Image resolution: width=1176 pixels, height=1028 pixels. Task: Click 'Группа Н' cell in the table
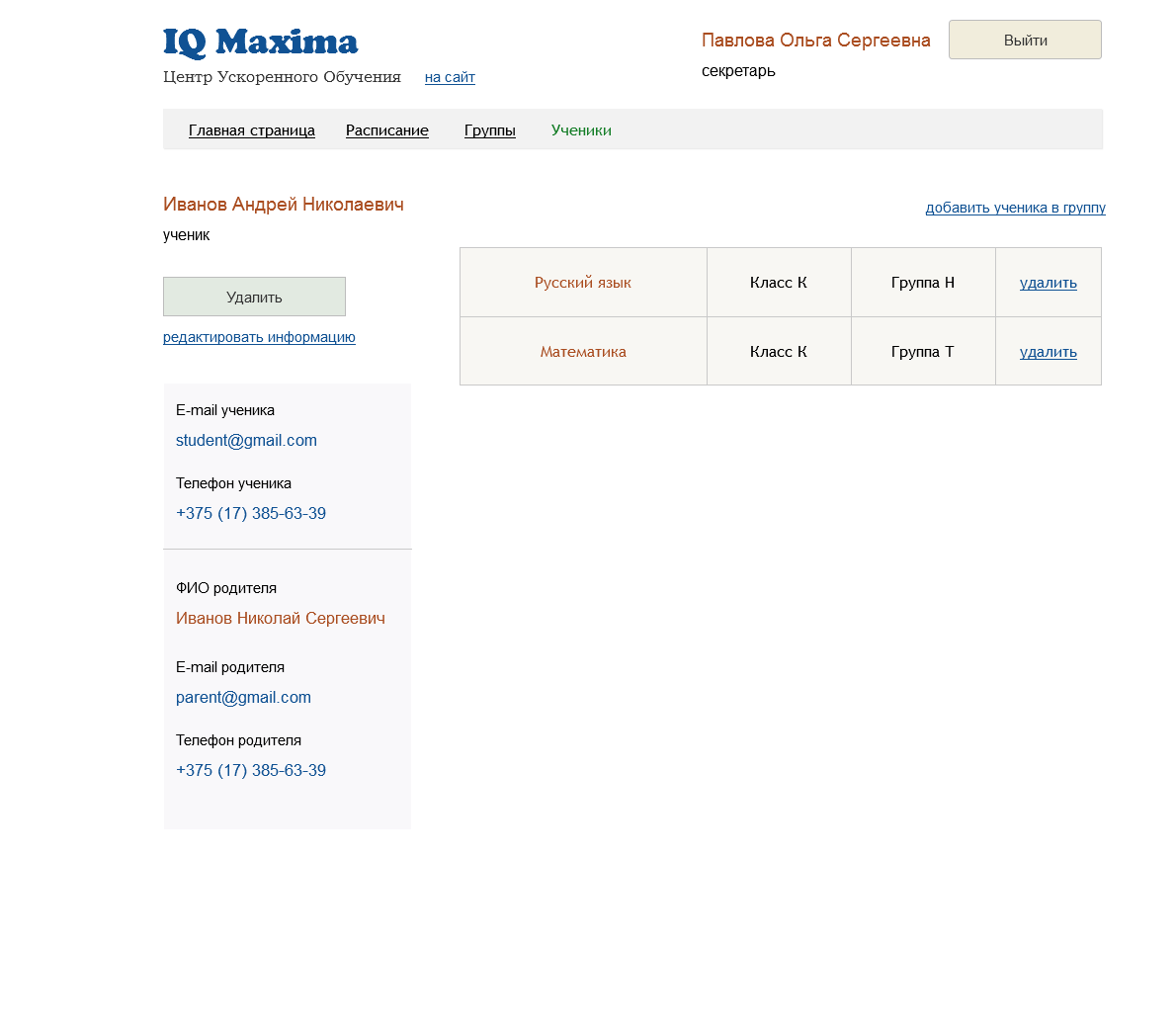coord(923,282)
